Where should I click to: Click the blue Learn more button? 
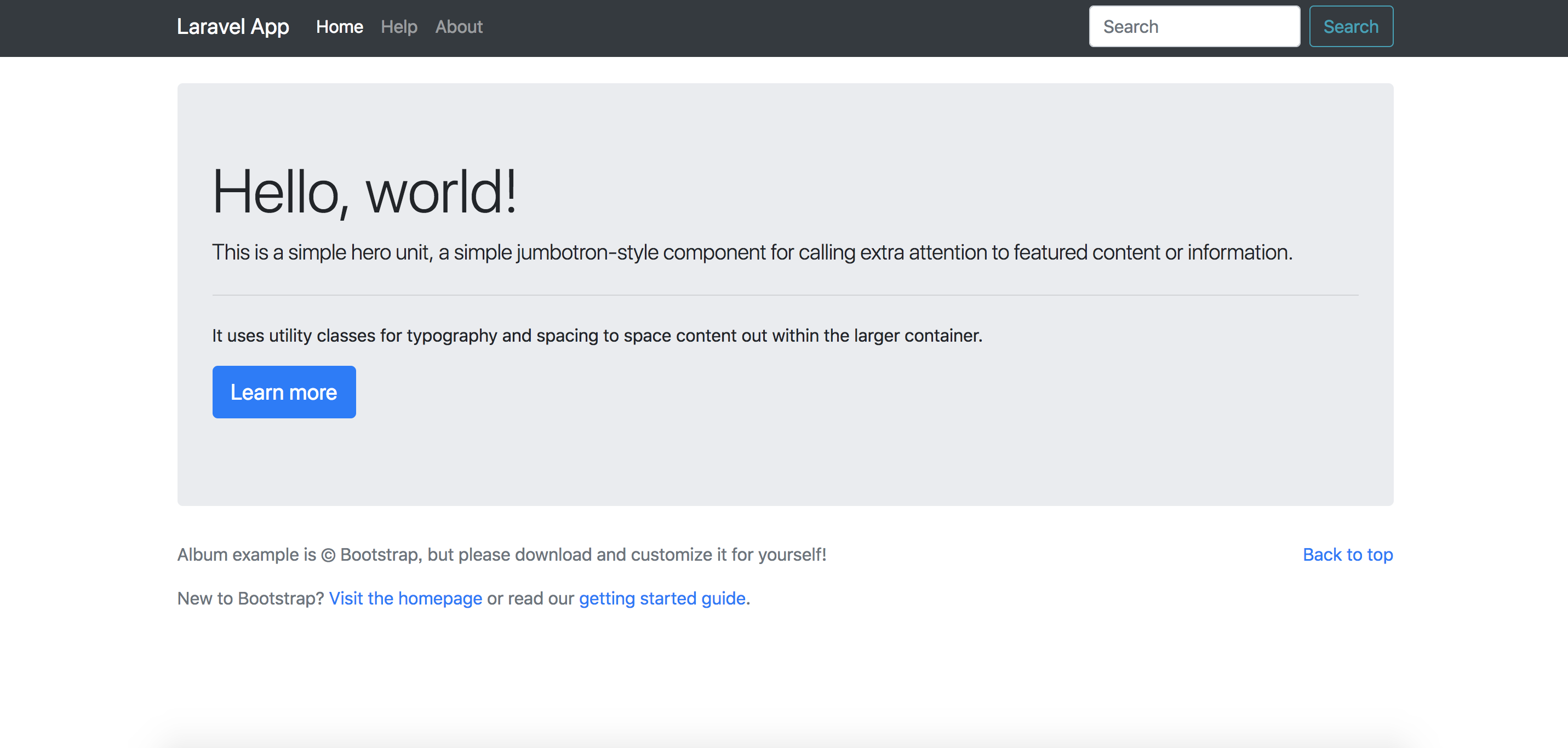pos(284,392)
